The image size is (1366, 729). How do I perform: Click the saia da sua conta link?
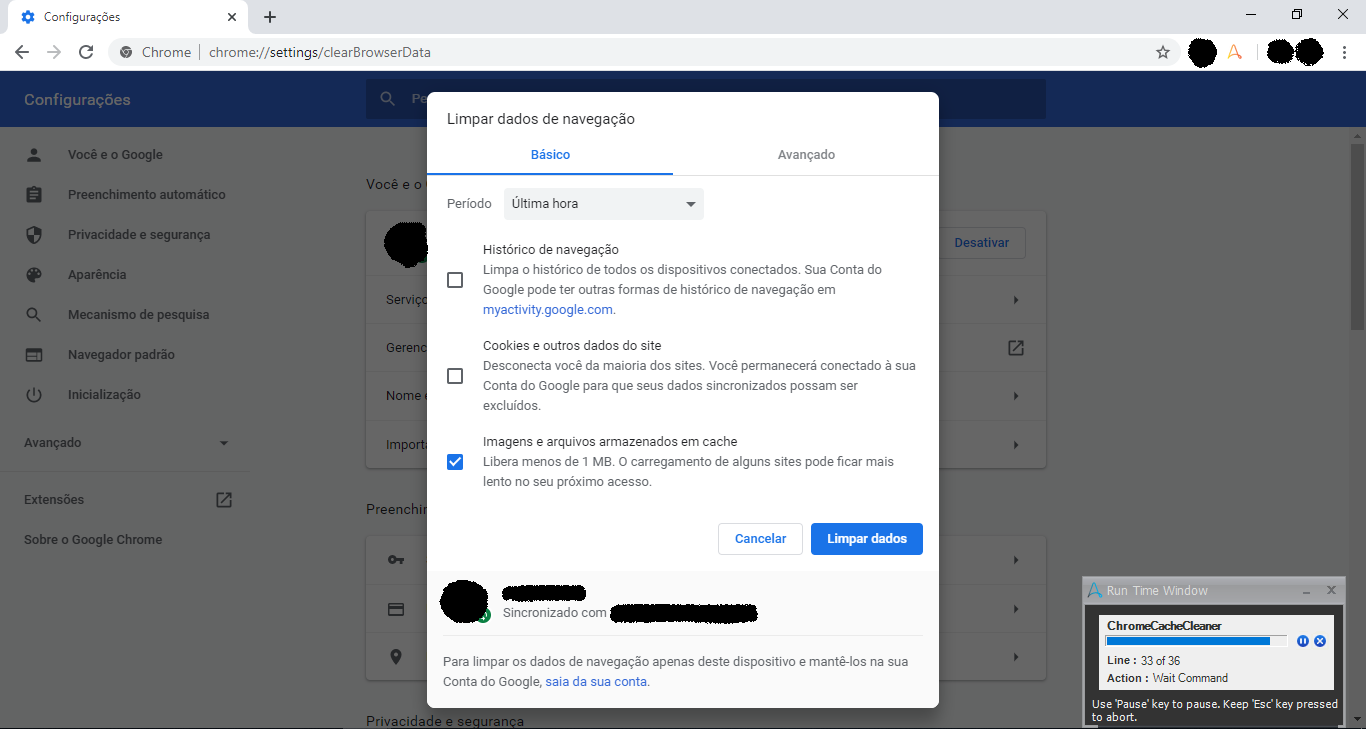597,682
